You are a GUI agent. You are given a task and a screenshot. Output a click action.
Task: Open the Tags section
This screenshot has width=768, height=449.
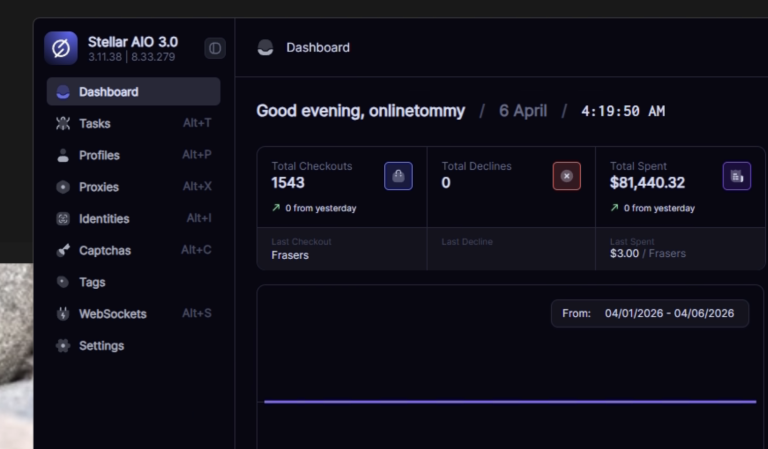[x=133, y=282]
